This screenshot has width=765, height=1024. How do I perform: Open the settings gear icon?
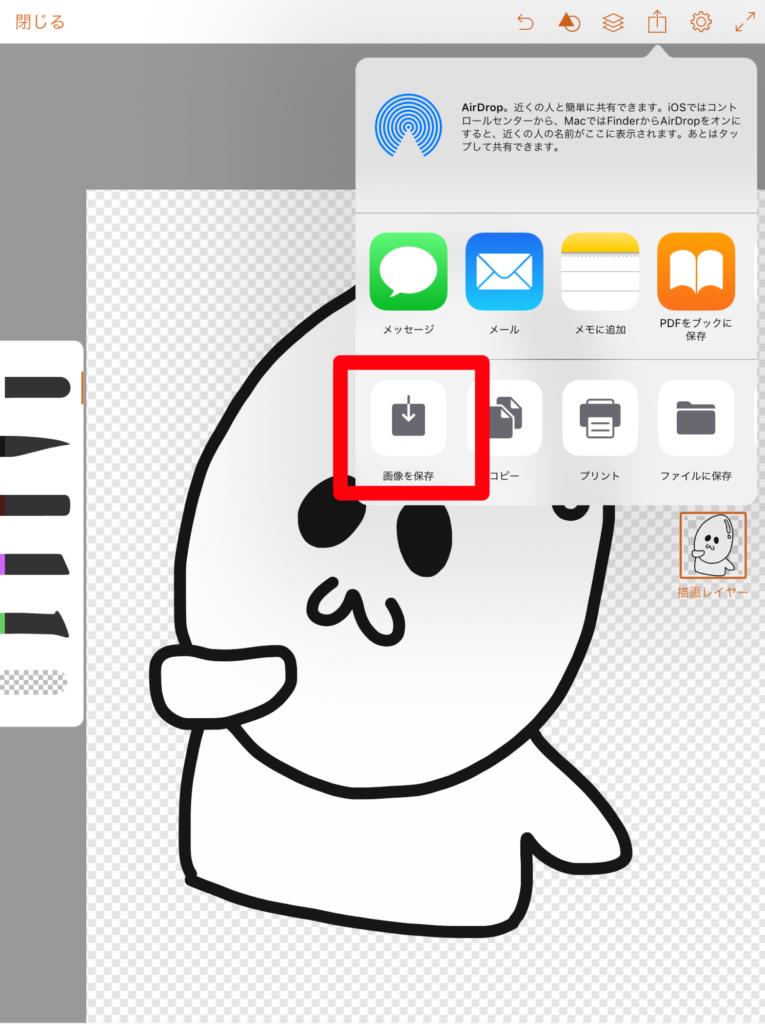[701, 22]
